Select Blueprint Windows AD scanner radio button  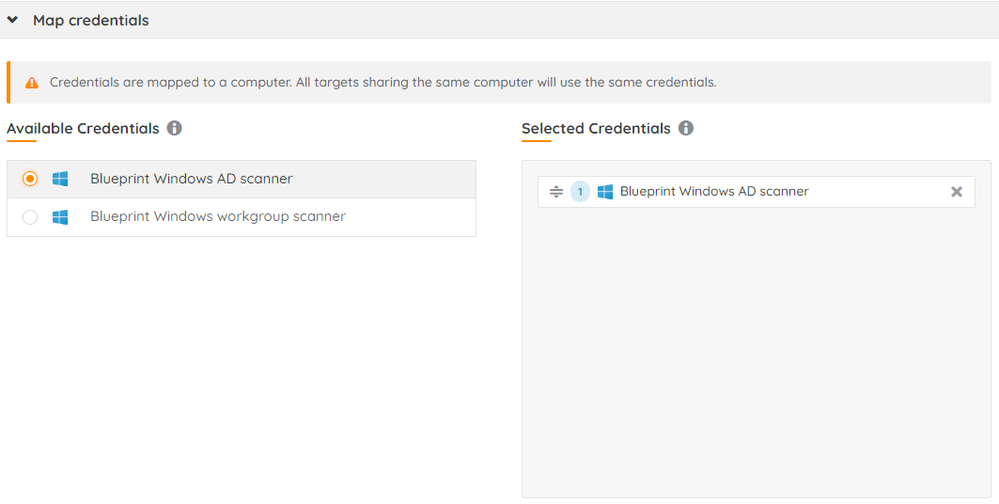(x=30, y=179)
